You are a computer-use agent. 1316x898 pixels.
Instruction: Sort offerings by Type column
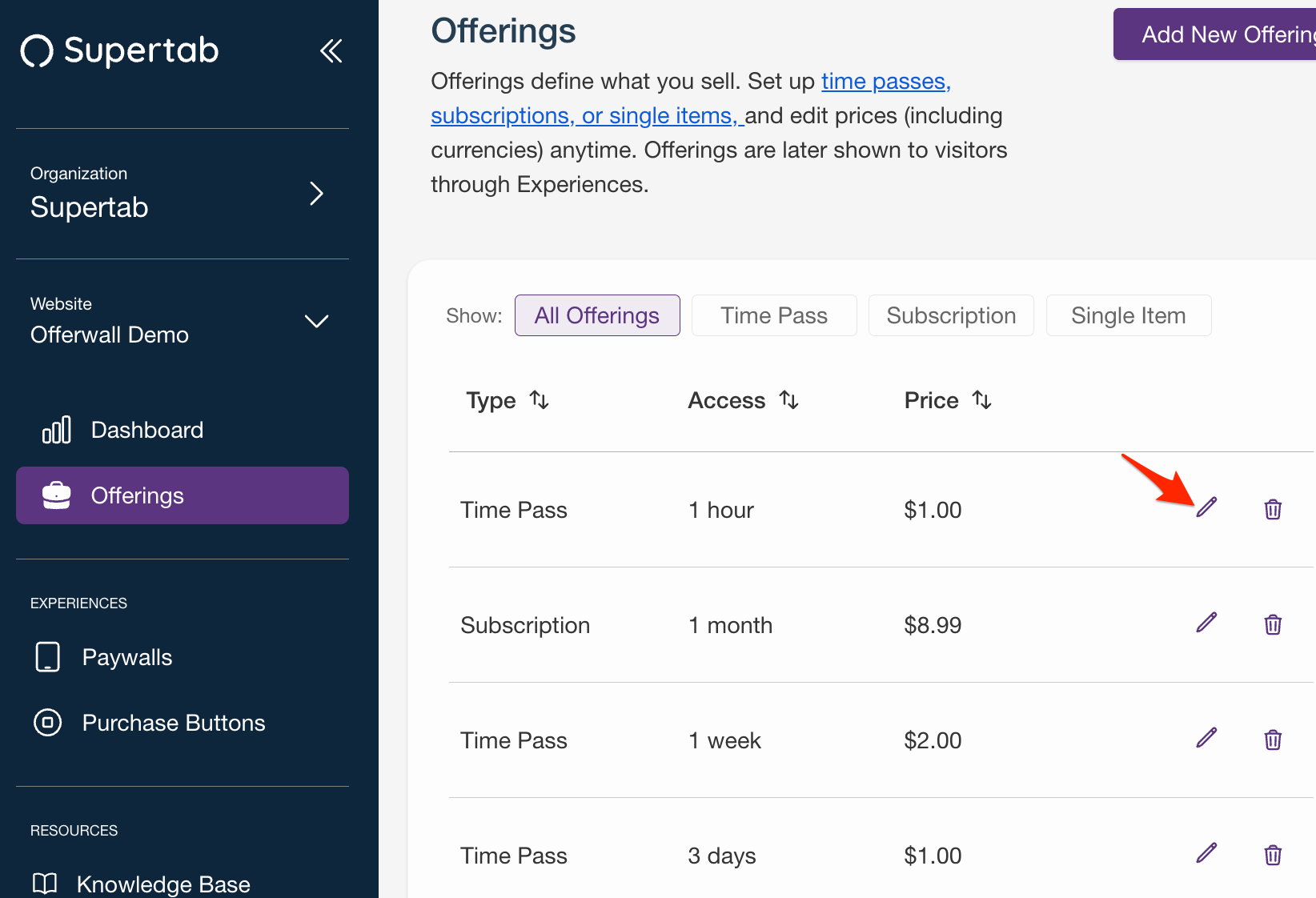click(x=540, y=400)
